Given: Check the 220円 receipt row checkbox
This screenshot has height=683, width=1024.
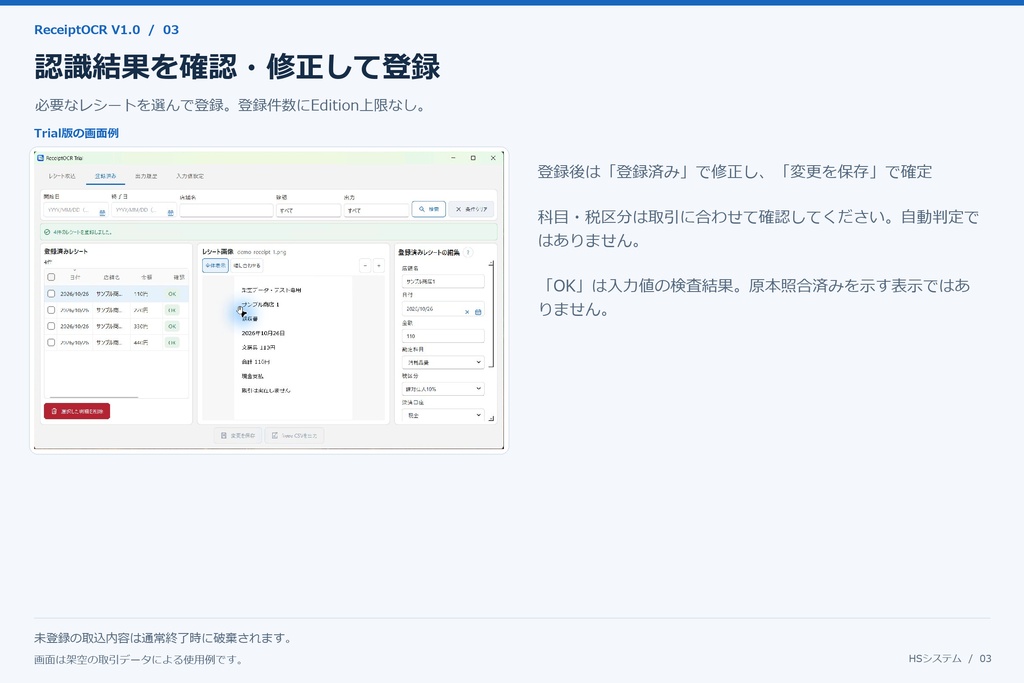Looking at the screenshot, I should click(x=51, y=310).
